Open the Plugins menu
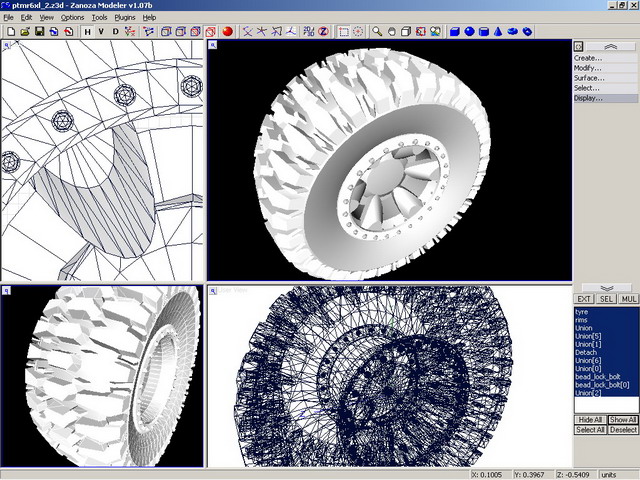 pyautogui.click(x=125, y=17)
